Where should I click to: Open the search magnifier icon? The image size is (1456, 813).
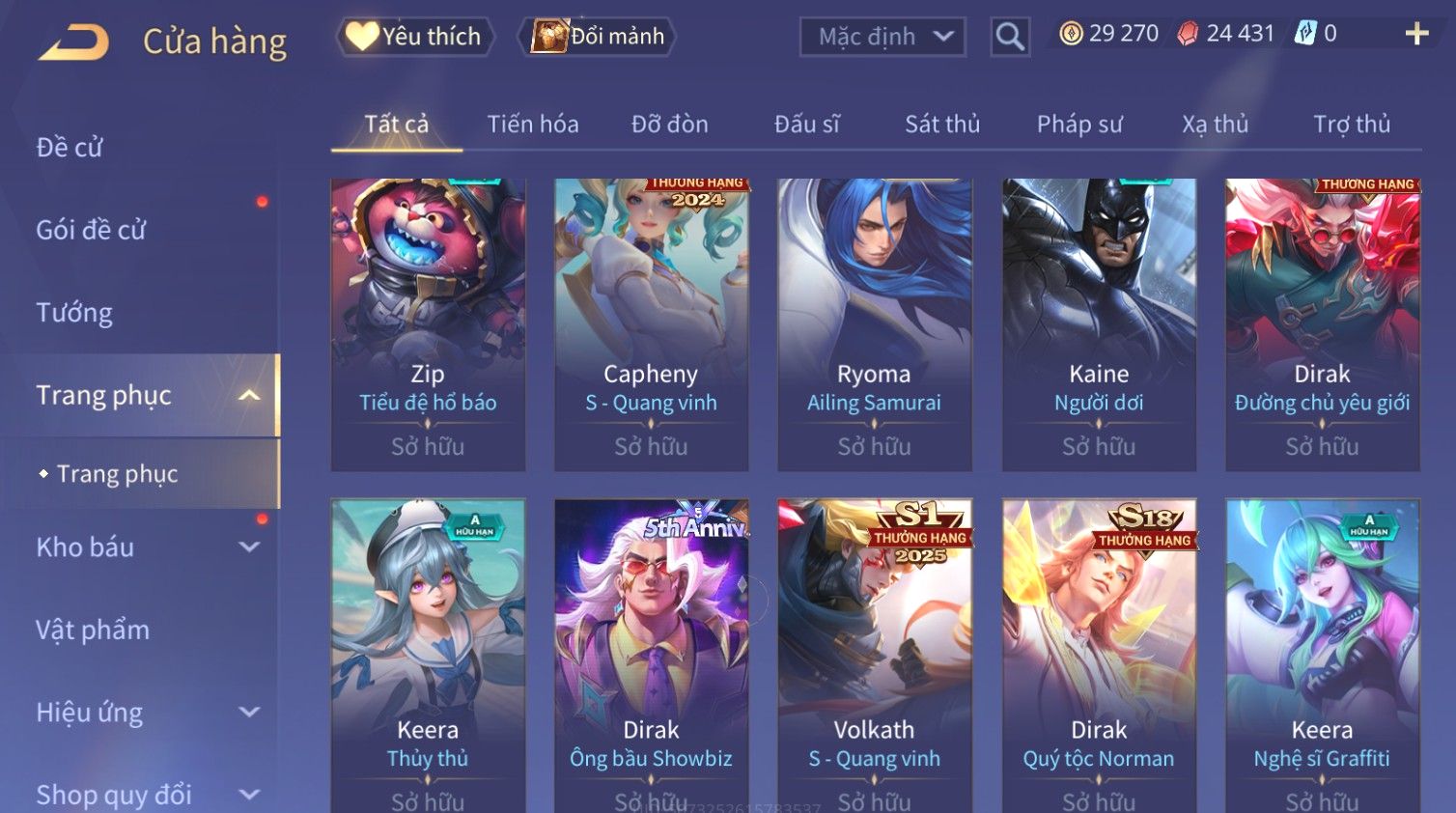pyautogui.click(x=1010, y=37)
